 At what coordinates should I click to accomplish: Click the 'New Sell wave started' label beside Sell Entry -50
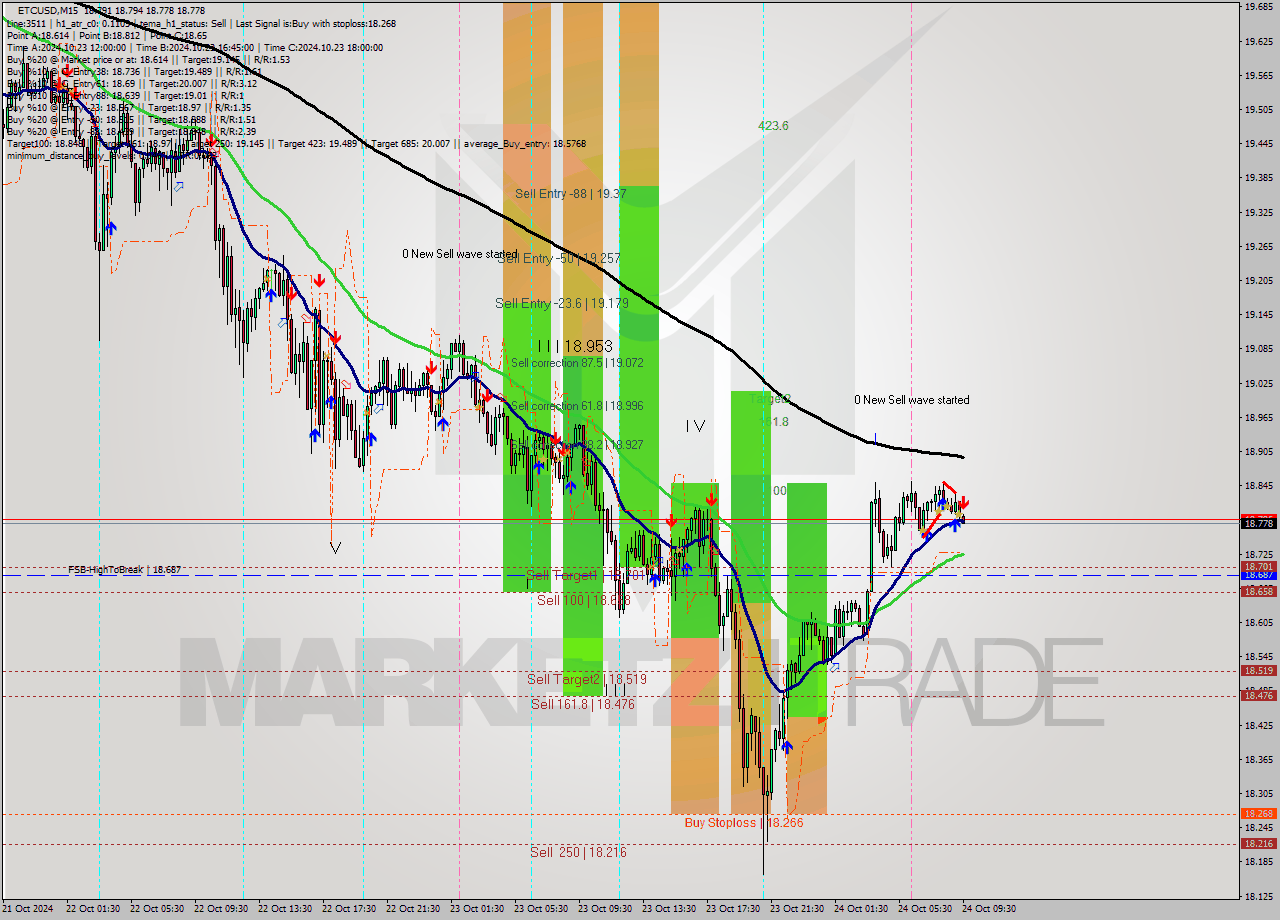tap(460, 254)
